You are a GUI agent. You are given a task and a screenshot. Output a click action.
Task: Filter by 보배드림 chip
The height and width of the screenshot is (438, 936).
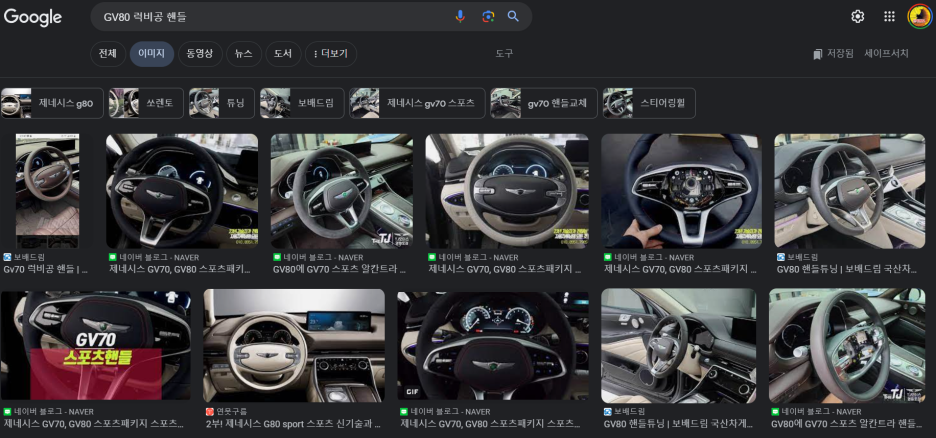pyautogui.click(x=302, y=103)
